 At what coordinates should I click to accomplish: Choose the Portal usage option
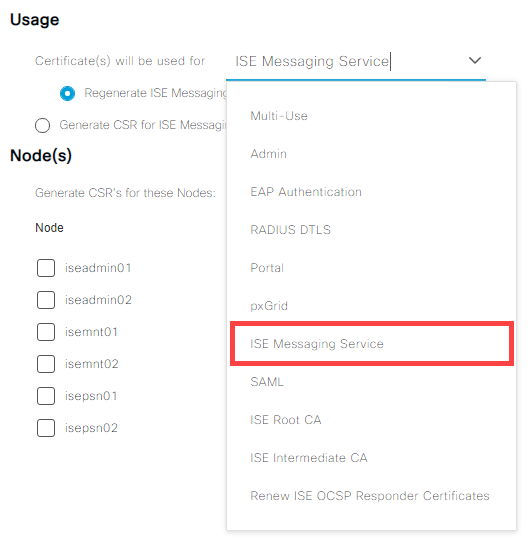(x=371, y=268)
